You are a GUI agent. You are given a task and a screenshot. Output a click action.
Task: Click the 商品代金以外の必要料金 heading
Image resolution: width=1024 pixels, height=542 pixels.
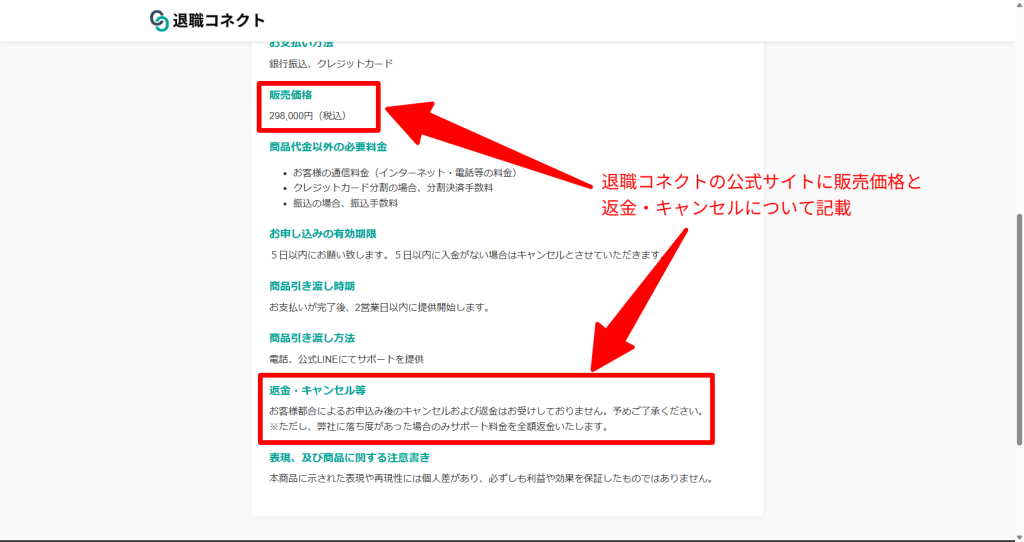(x=328, y=147)
